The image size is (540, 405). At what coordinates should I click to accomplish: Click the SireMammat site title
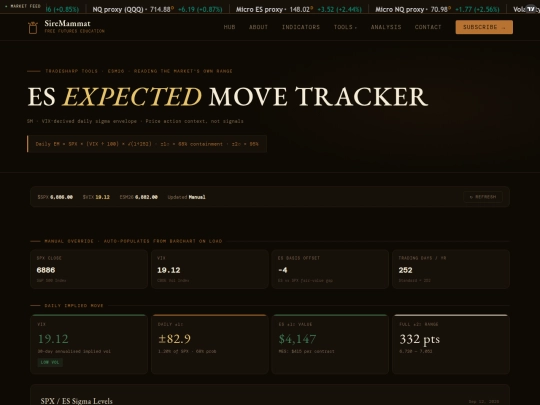(x=68, y=23)
